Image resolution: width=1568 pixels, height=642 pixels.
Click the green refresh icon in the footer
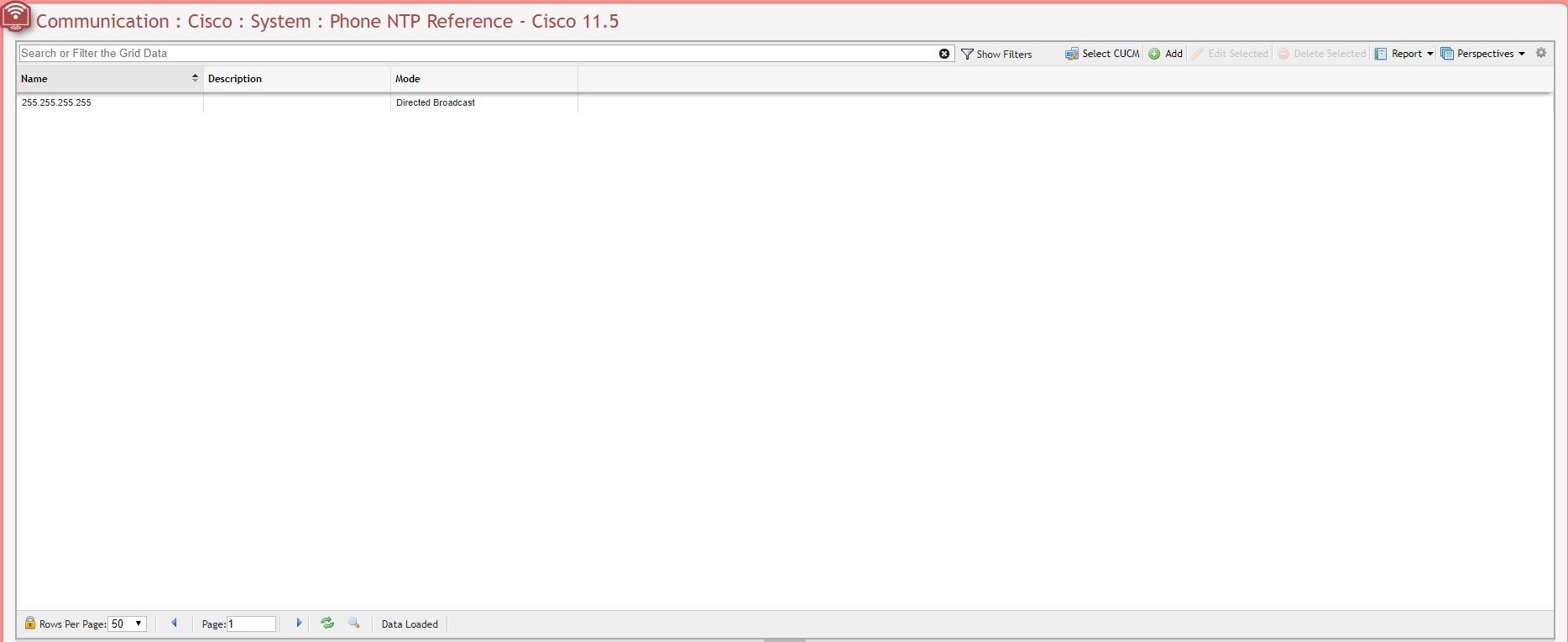[327, 623]
